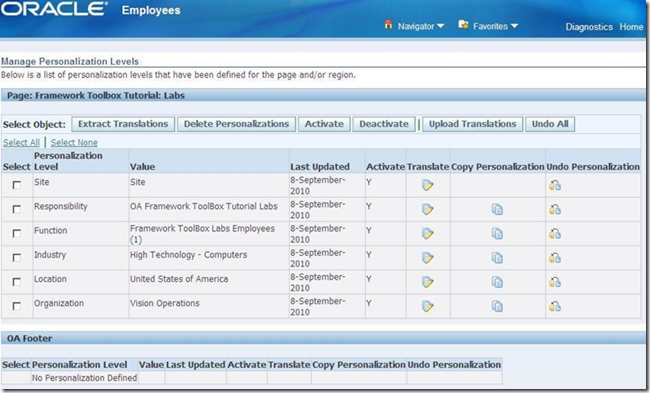This screenshot has width=650, height=393.
Task: Open the Diagnostics link
Action: pos(589,27)
